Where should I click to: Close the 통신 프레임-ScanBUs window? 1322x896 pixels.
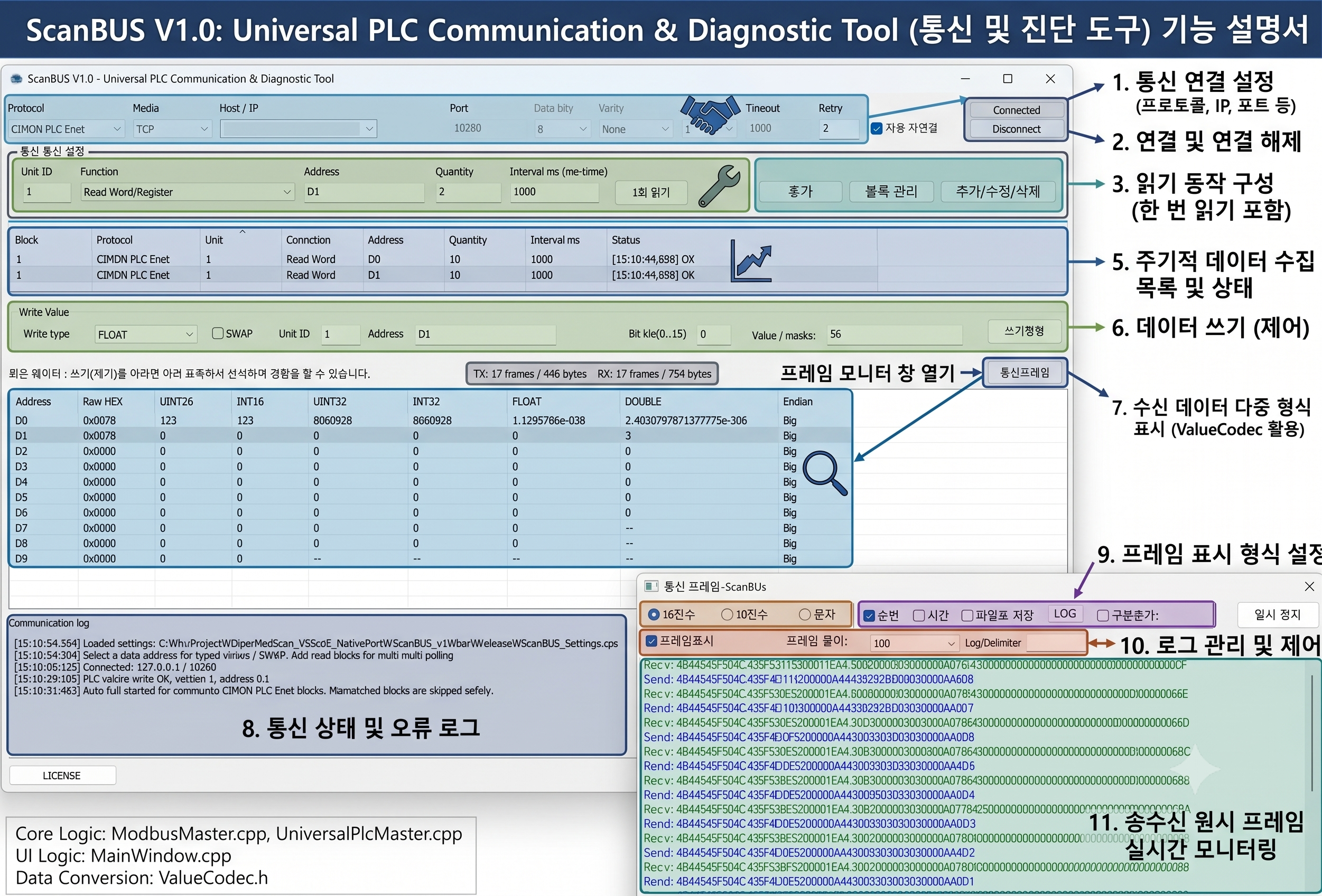tap(1309, 586)
